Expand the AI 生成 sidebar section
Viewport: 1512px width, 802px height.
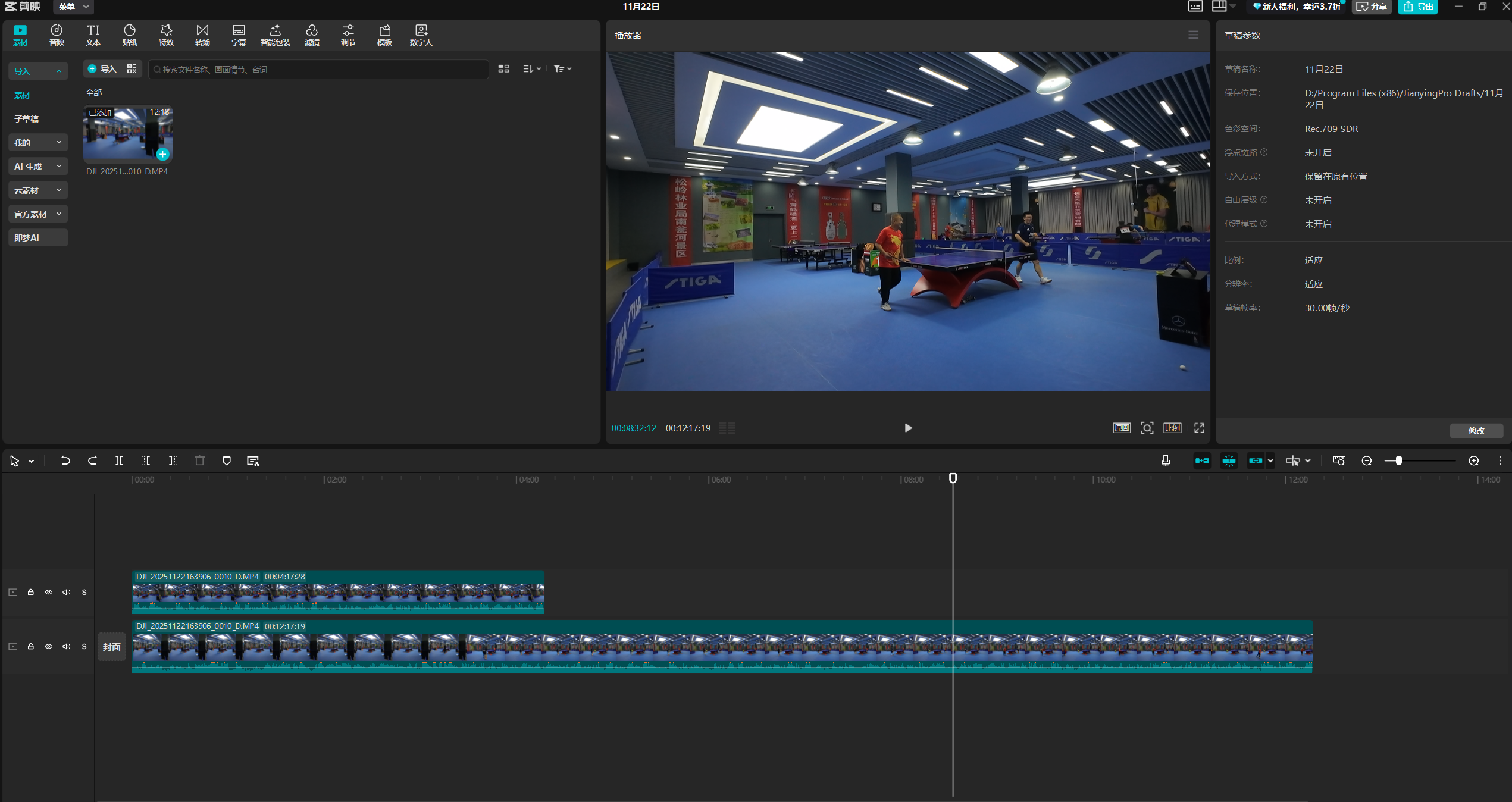click(37, 167)
